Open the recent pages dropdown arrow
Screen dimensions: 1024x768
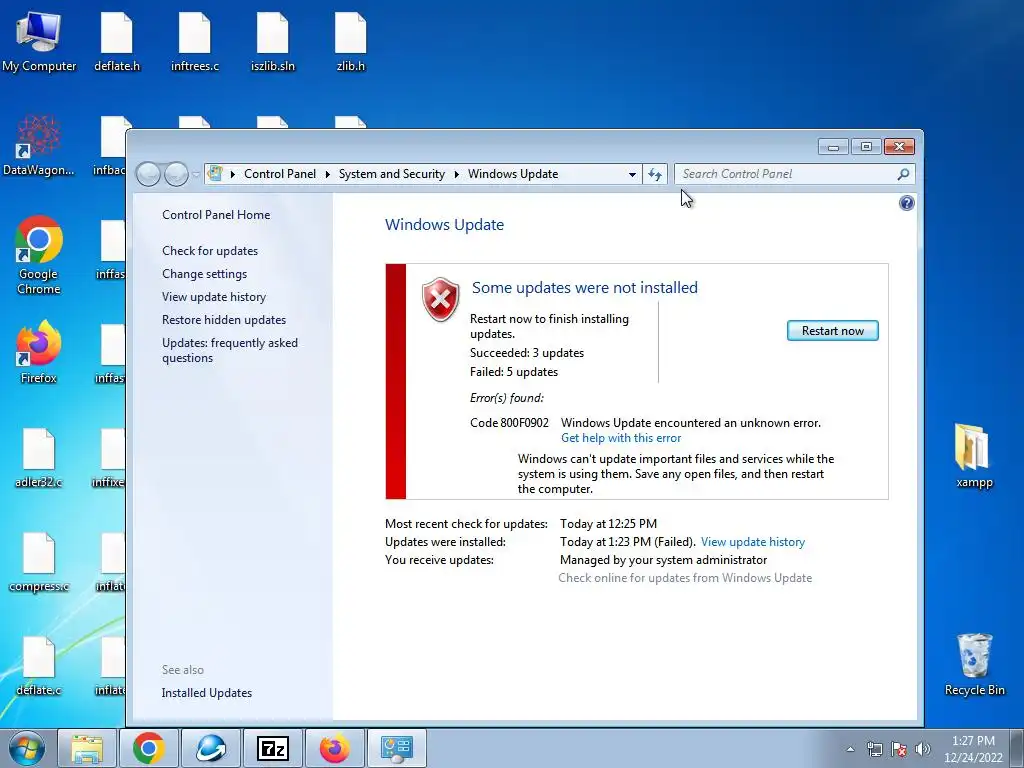click(x=196, y=175)
